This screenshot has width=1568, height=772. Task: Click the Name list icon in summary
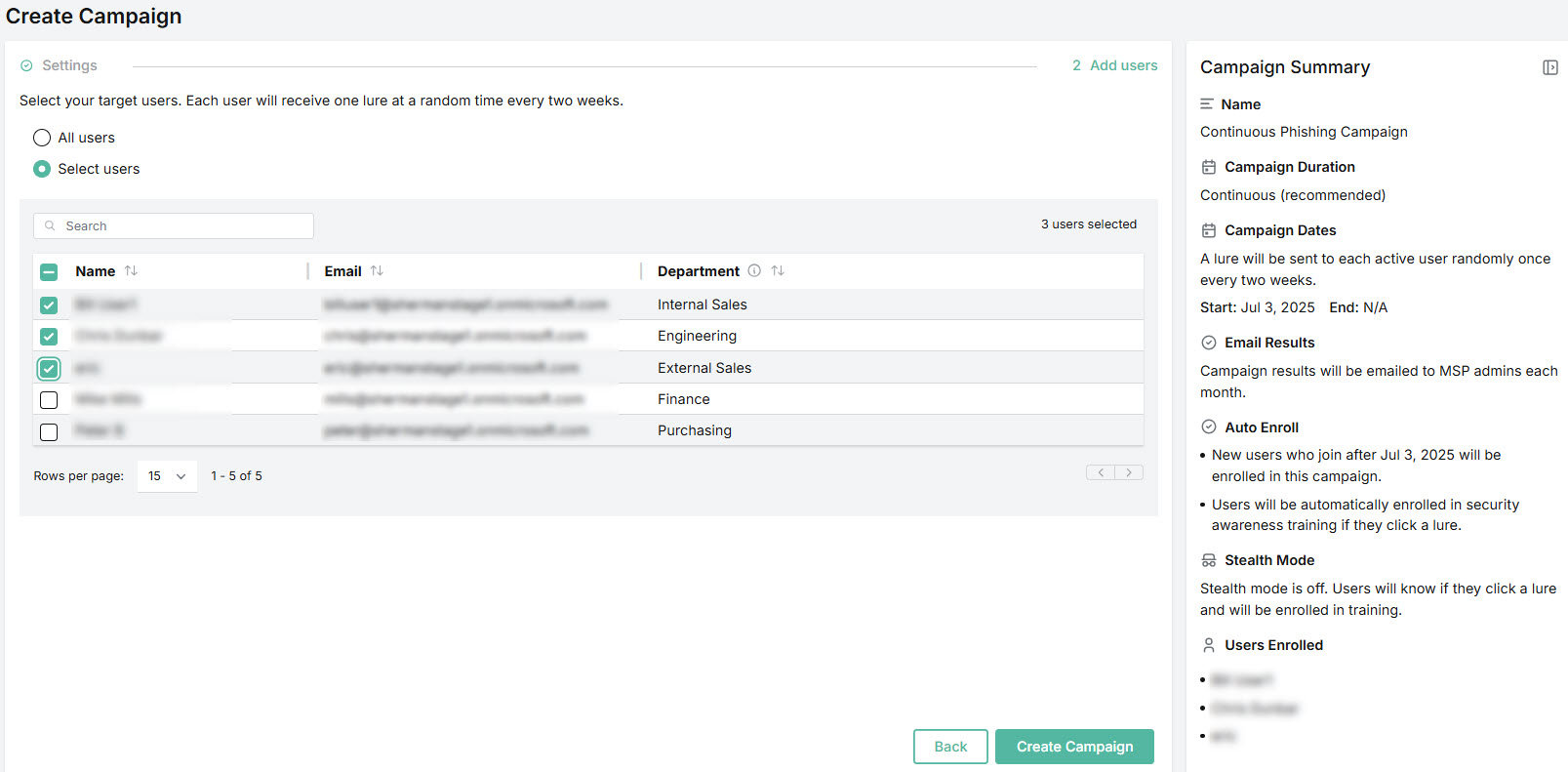(x=1207, y=103)
